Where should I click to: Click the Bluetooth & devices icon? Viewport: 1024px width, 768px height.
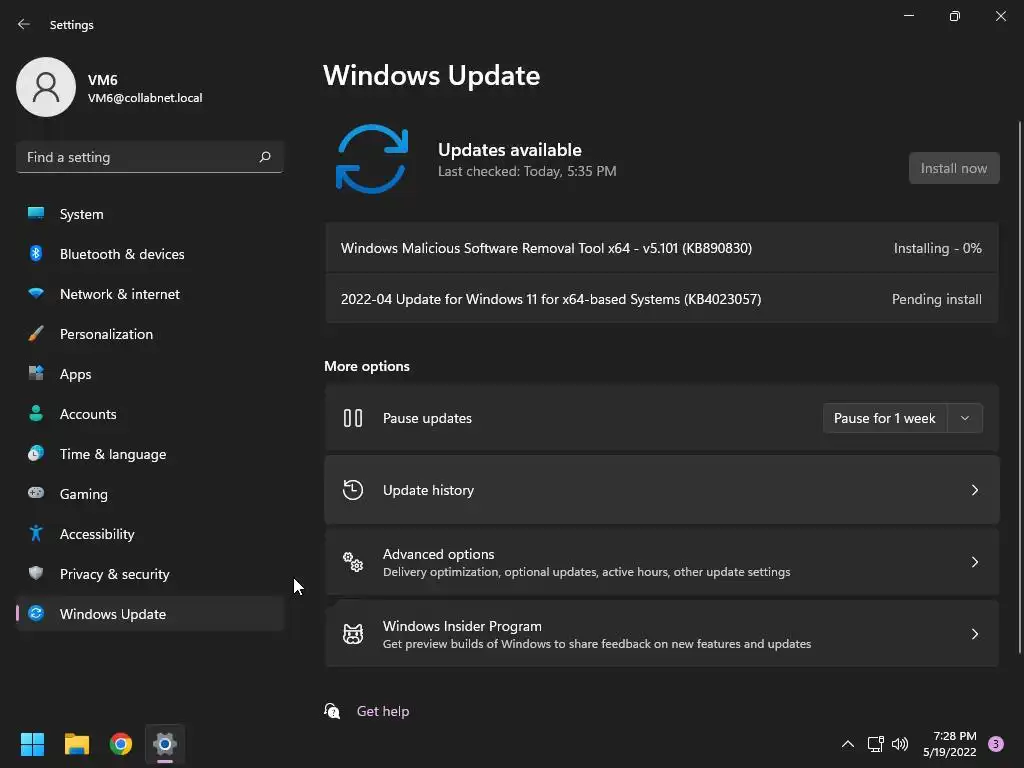point(36,253)
